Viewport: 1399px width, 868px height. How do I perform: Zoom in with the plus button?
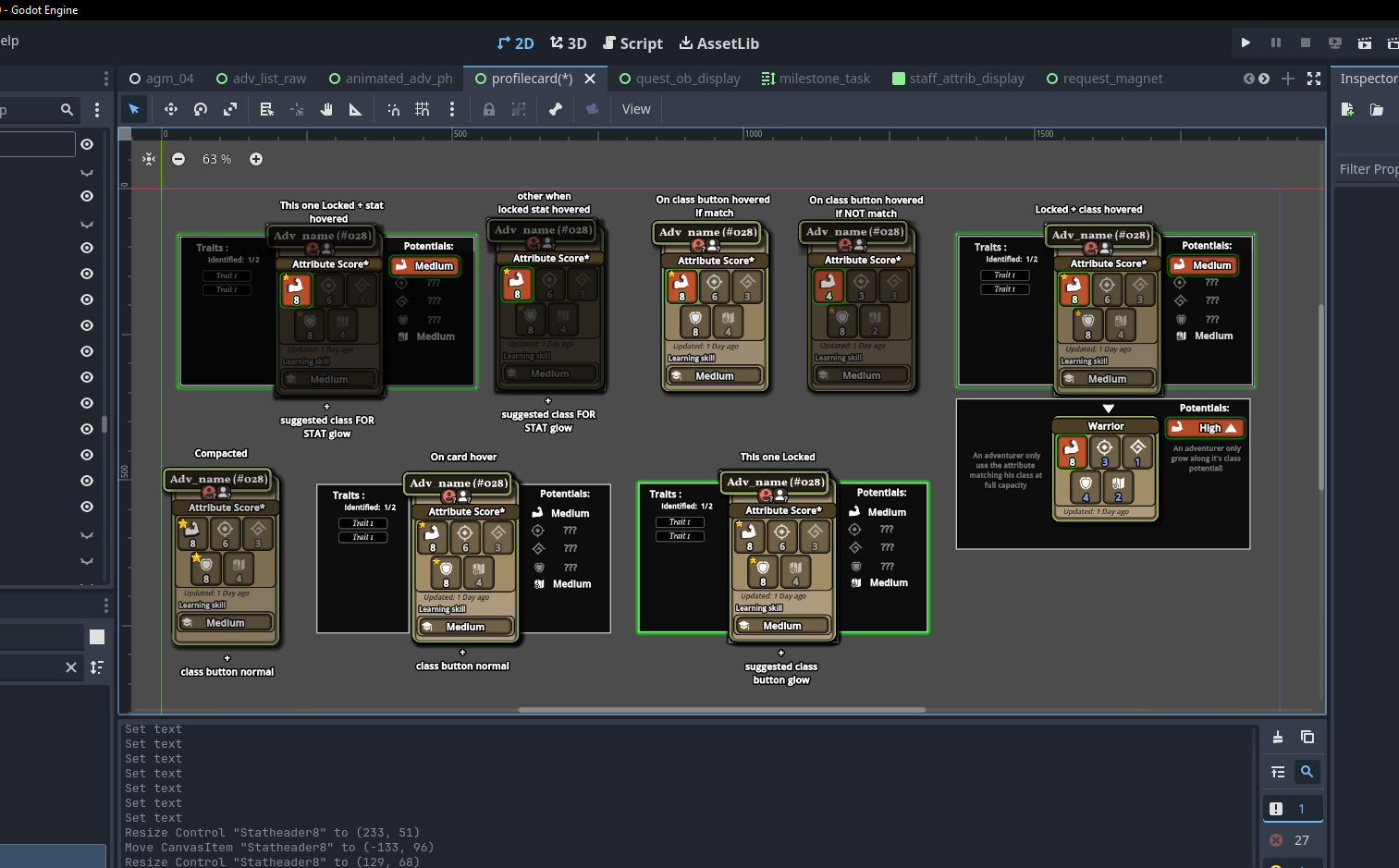click(x=256, y=159)
